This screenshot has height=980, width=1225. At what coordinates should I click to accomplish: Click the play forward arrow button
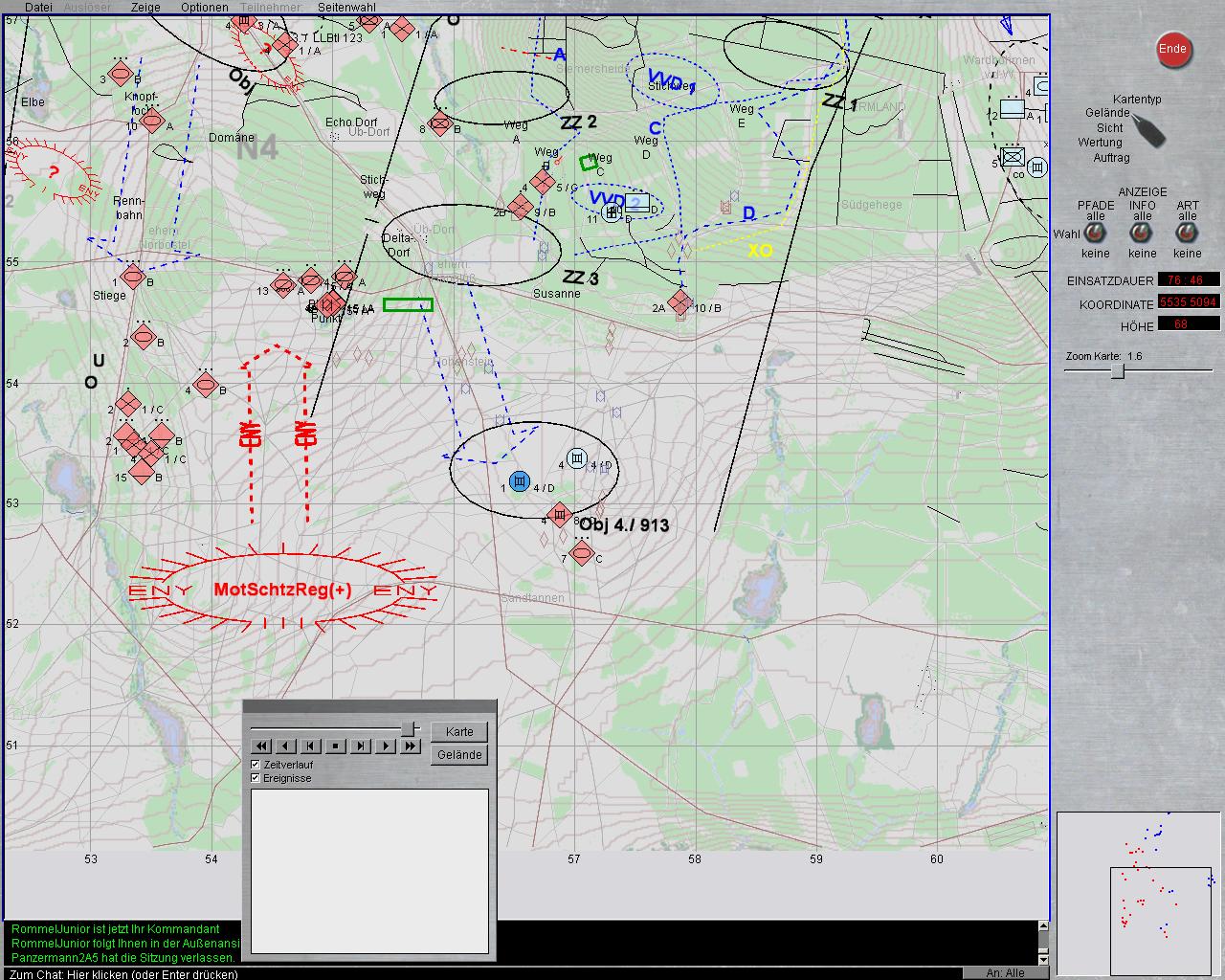coord(385,746)
